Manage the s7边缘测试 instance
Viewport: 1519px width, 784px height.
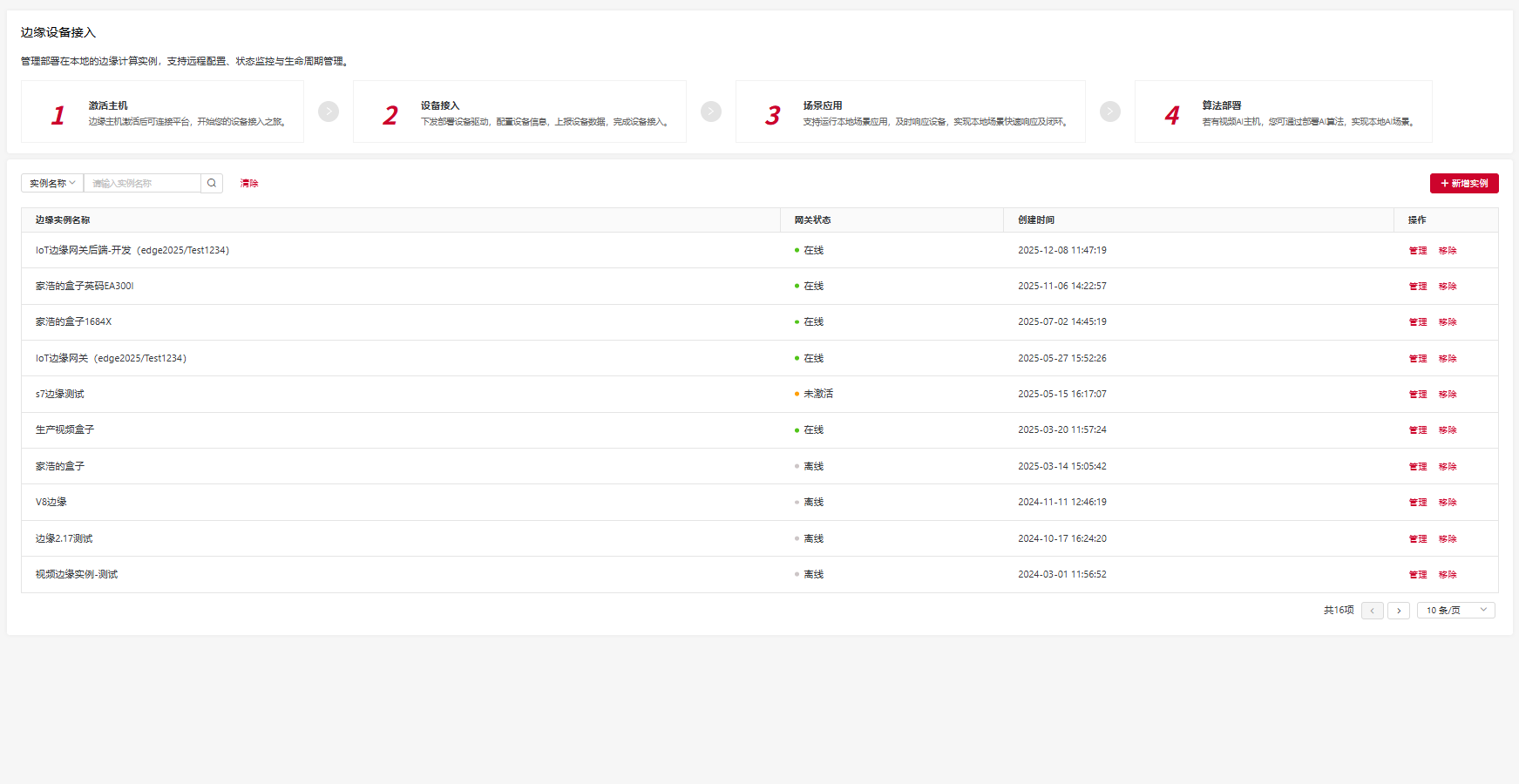pos(1418,395)
